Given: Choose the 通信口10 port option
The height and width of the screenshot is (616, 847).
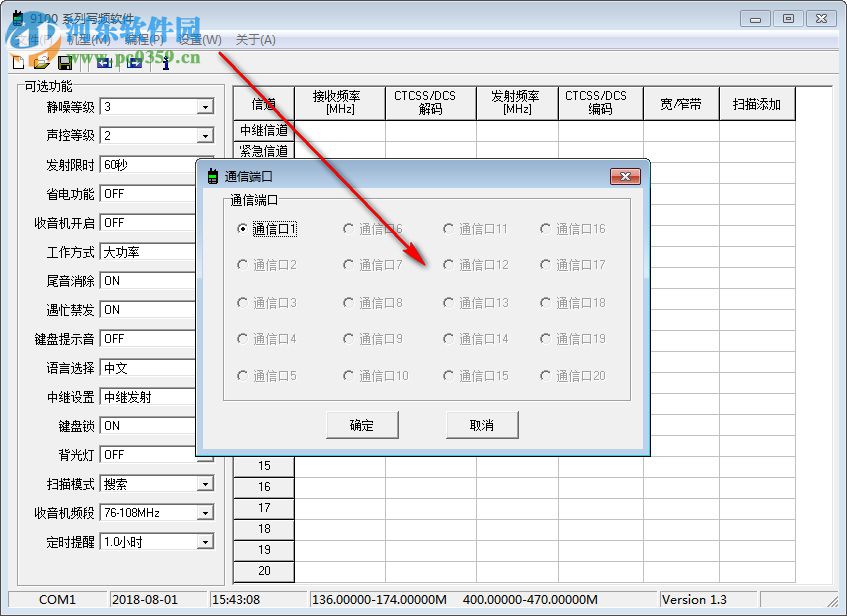Looking at the screenshot, I should click(376, 376).
